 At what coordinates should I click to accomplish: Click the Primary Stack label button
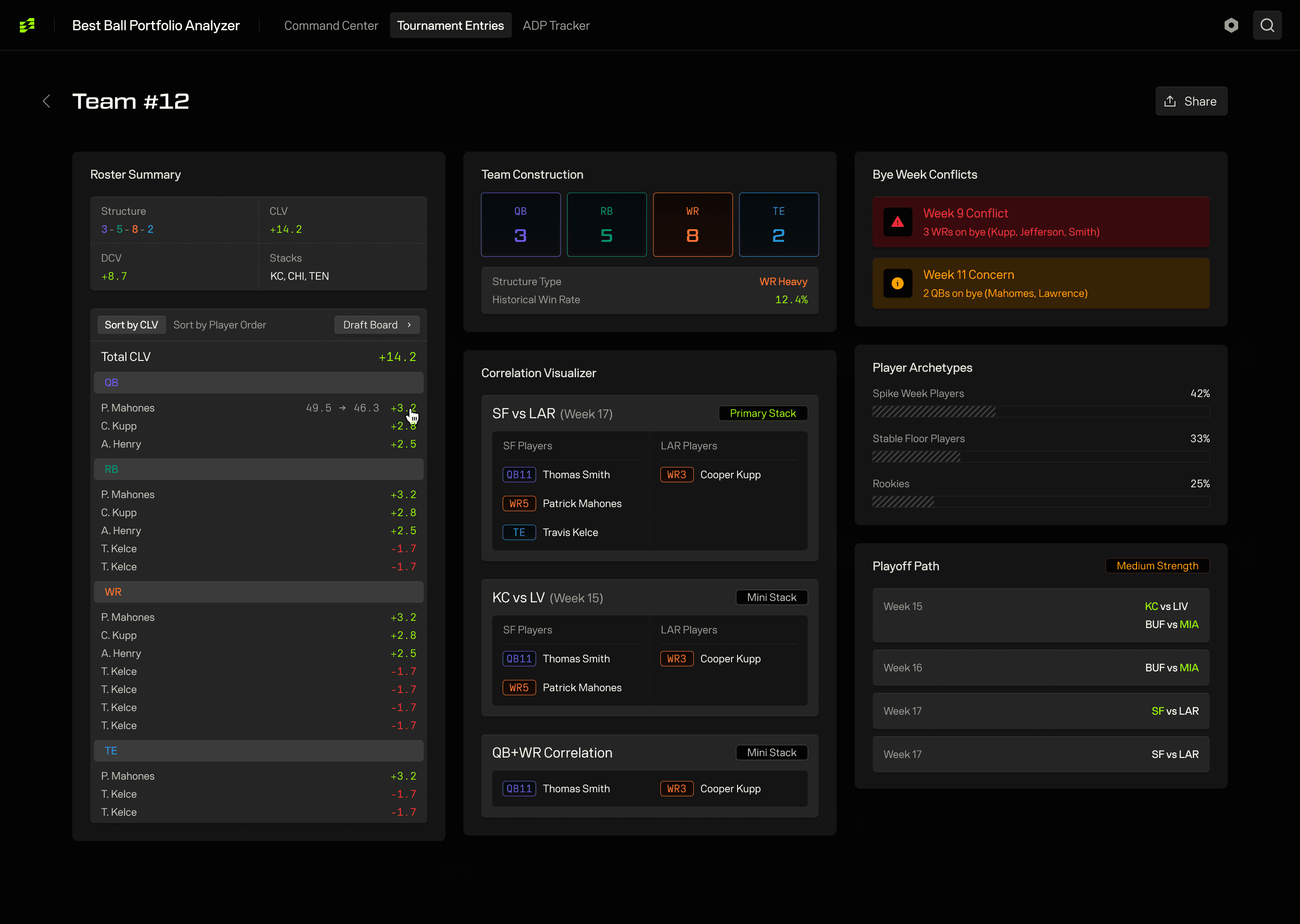pyautogui.click(x=762, y=414)
